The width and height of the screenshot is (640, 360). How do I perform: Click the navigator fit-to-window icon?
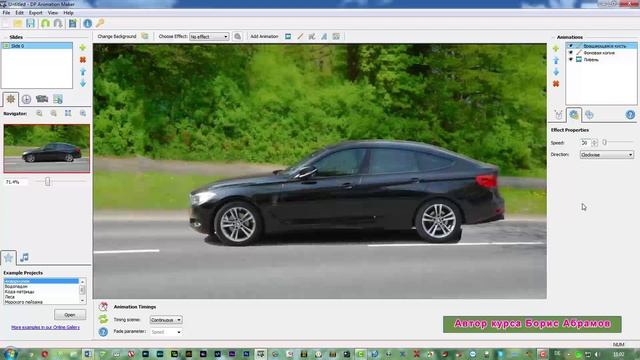pyautogui.click(x=68, y=113)
